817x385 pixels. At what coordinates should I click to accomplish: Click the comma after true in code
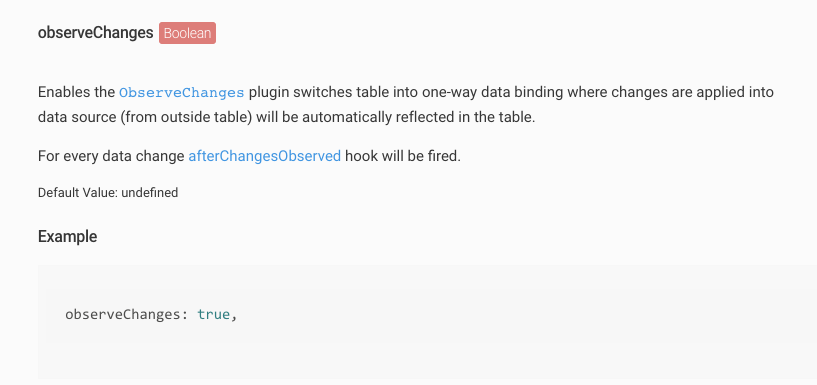pyautogui.click(x=234, y=316)
